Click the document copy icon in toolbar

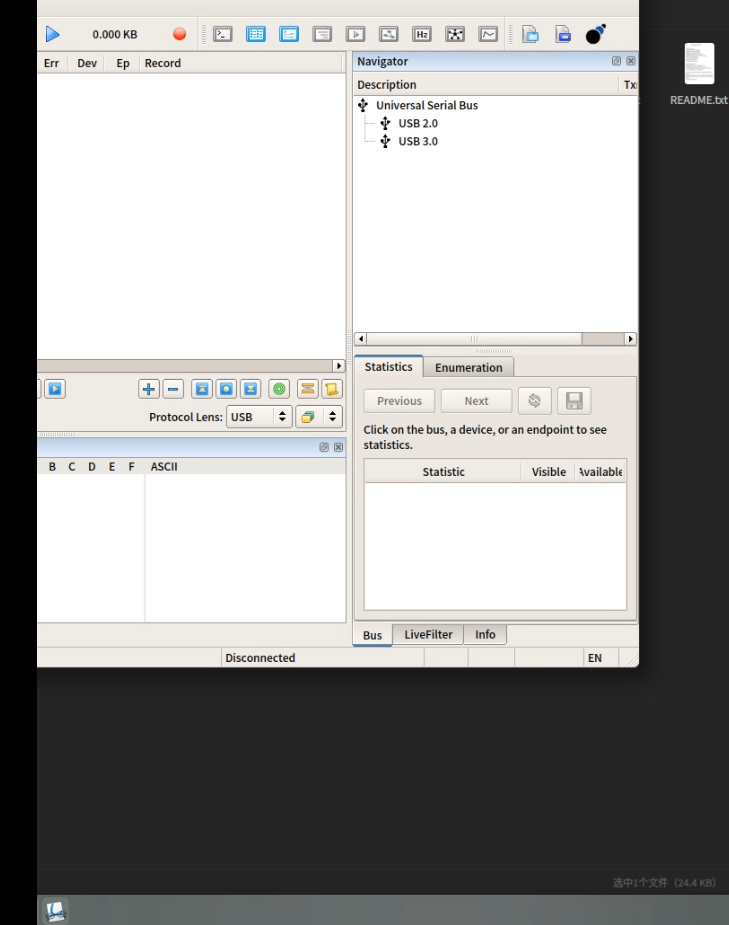pyautogui.click(x=530, y=34)
